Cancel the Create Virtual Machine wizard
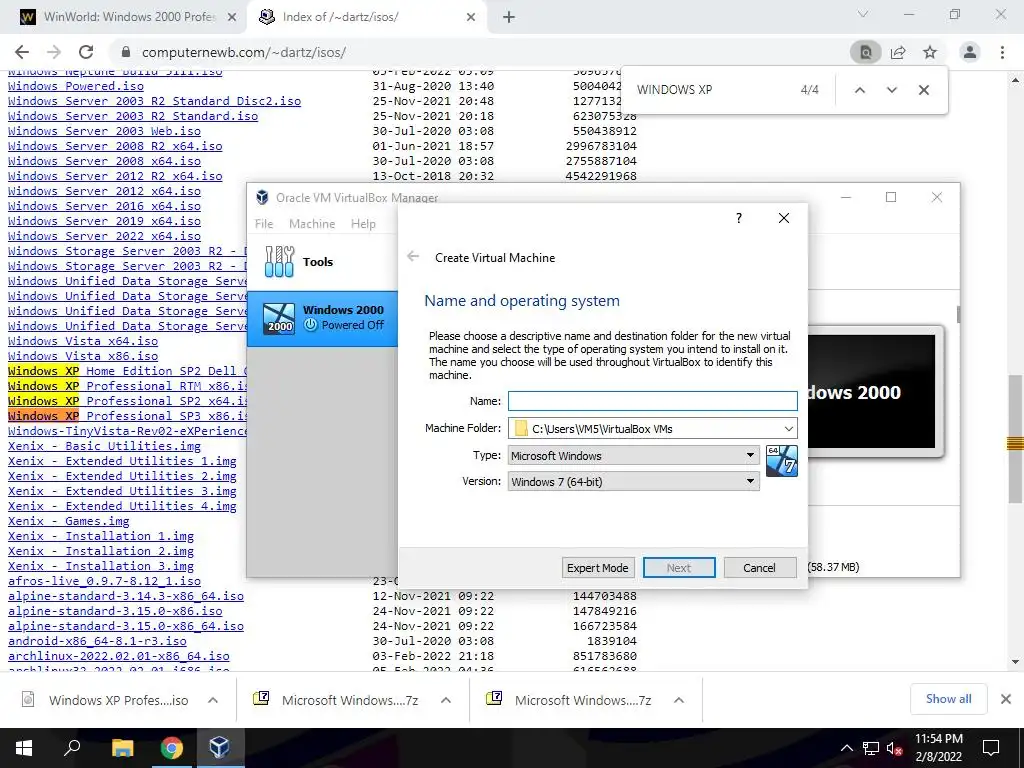The width and height of the screenshot is (1024, 768). 759,568
